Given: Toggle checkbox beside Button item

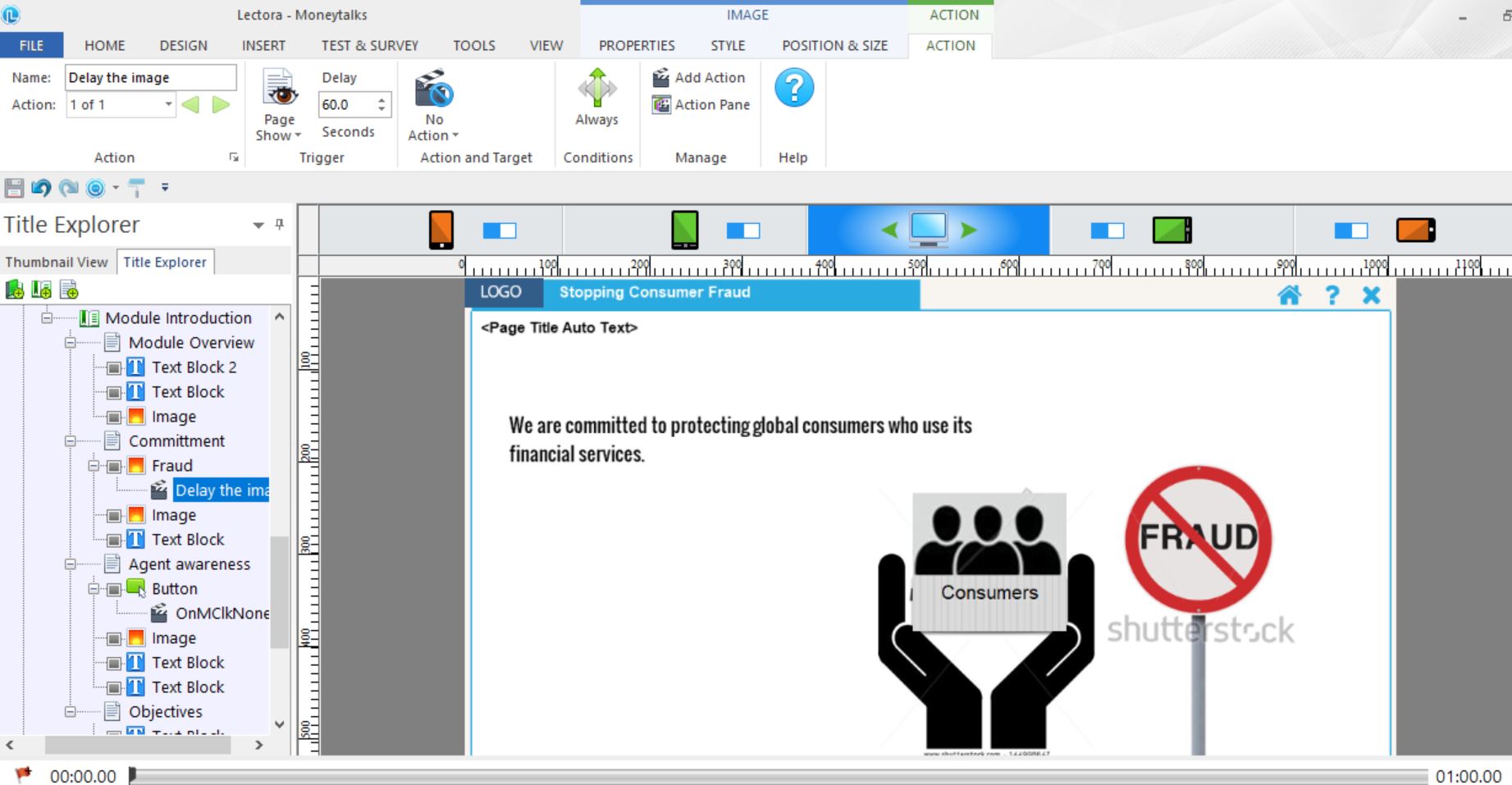Looking at the screenshot, I should pos(115,589).
